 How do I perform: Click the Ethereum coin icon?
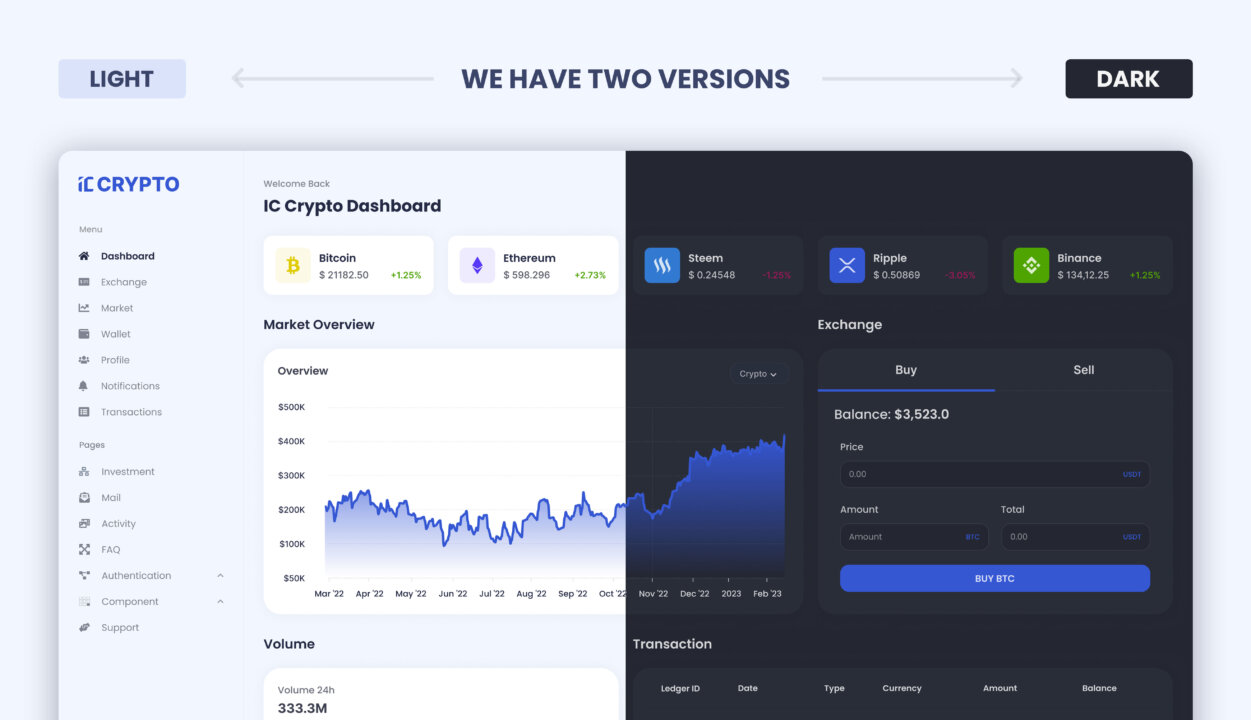(477, 265)
